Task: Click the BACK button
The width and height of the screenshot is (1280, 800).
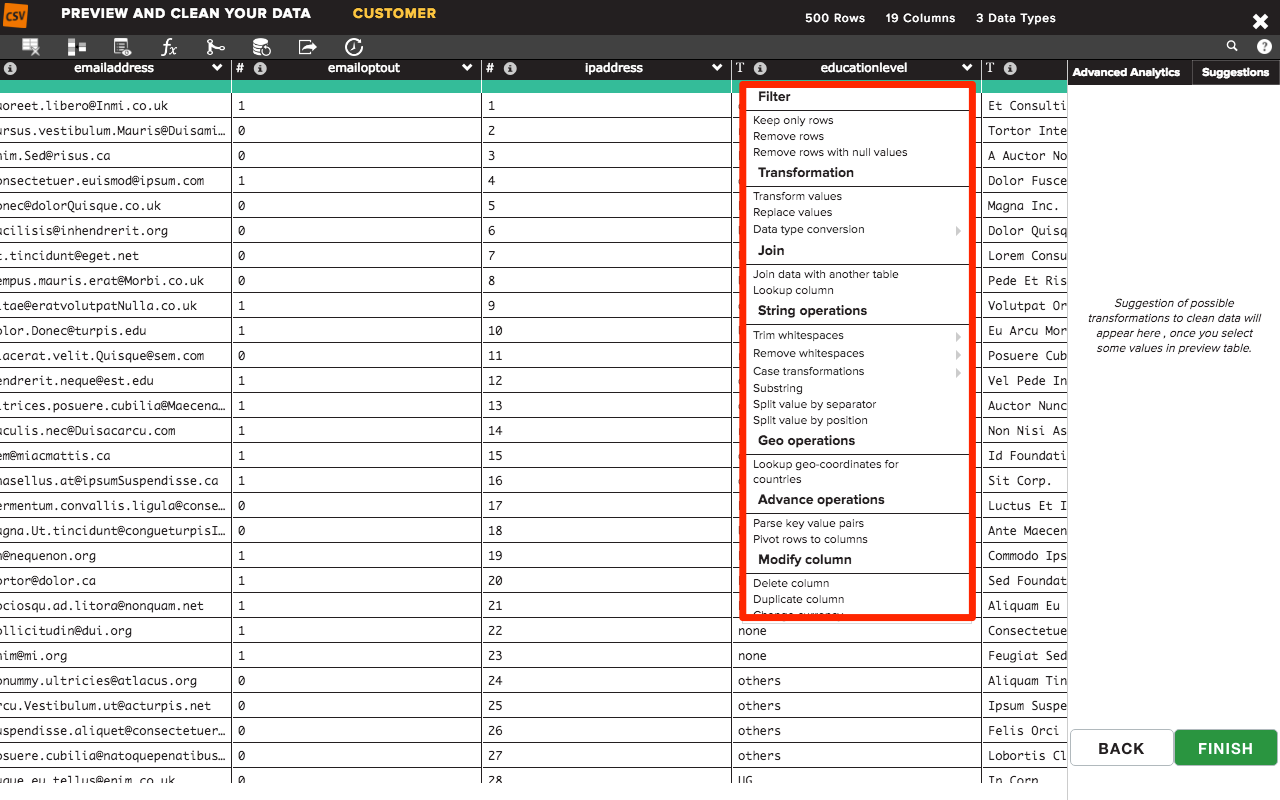Action: (x=1121, y=748)
